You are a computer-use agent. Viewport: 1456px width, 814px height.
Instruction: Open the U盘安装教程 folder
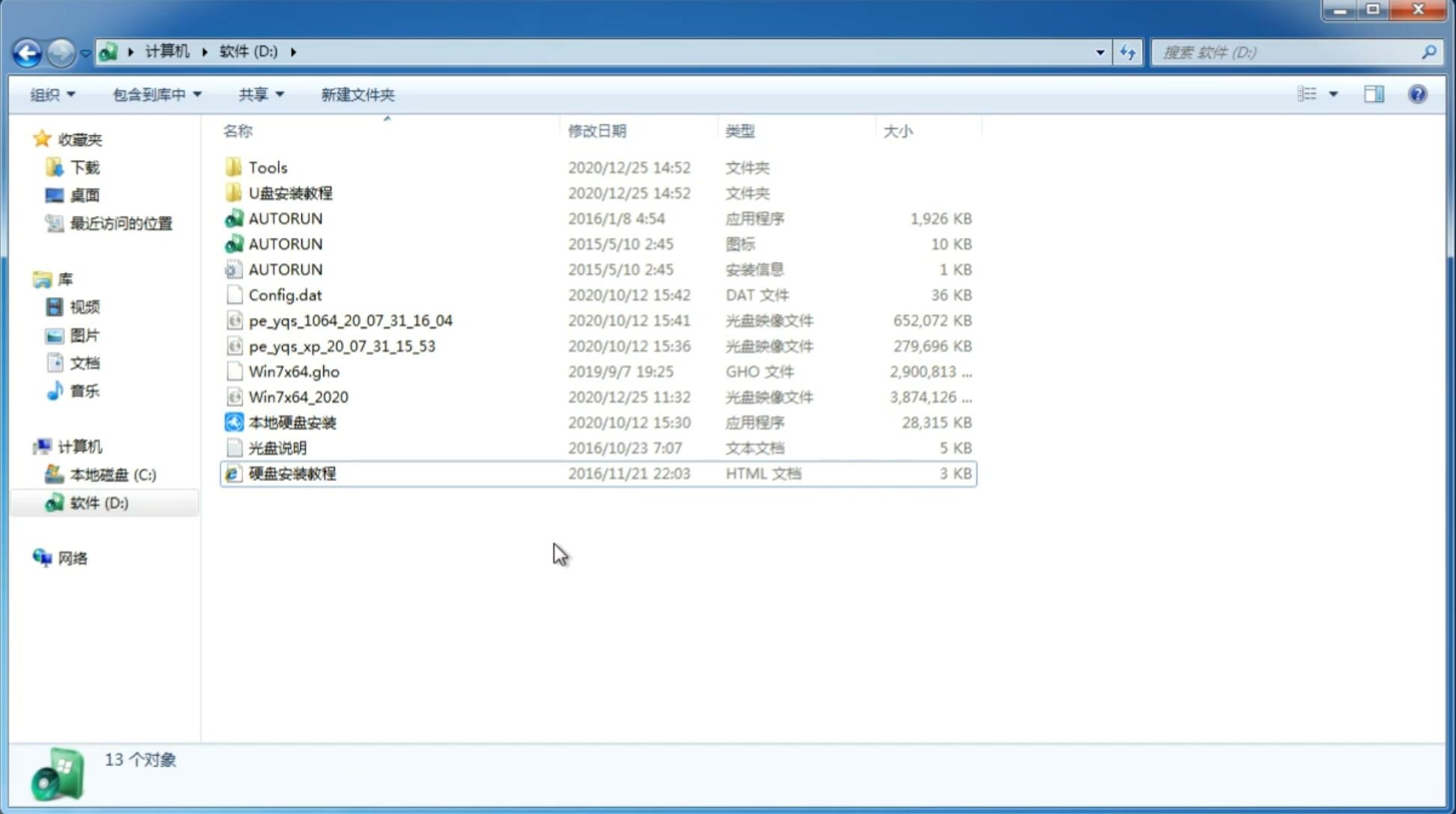290,192
